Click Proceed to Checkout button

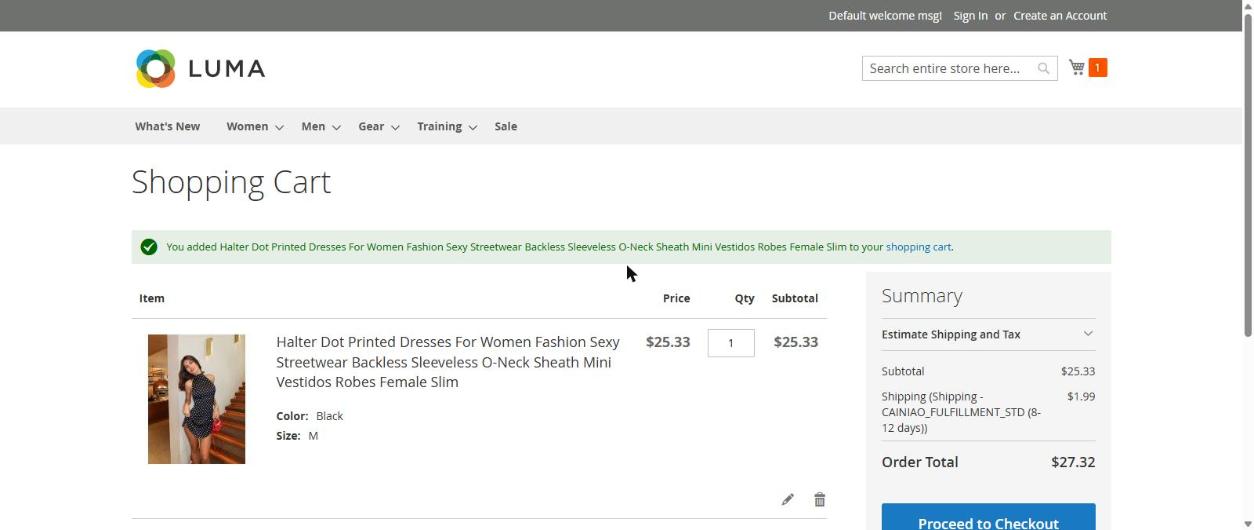988,517
